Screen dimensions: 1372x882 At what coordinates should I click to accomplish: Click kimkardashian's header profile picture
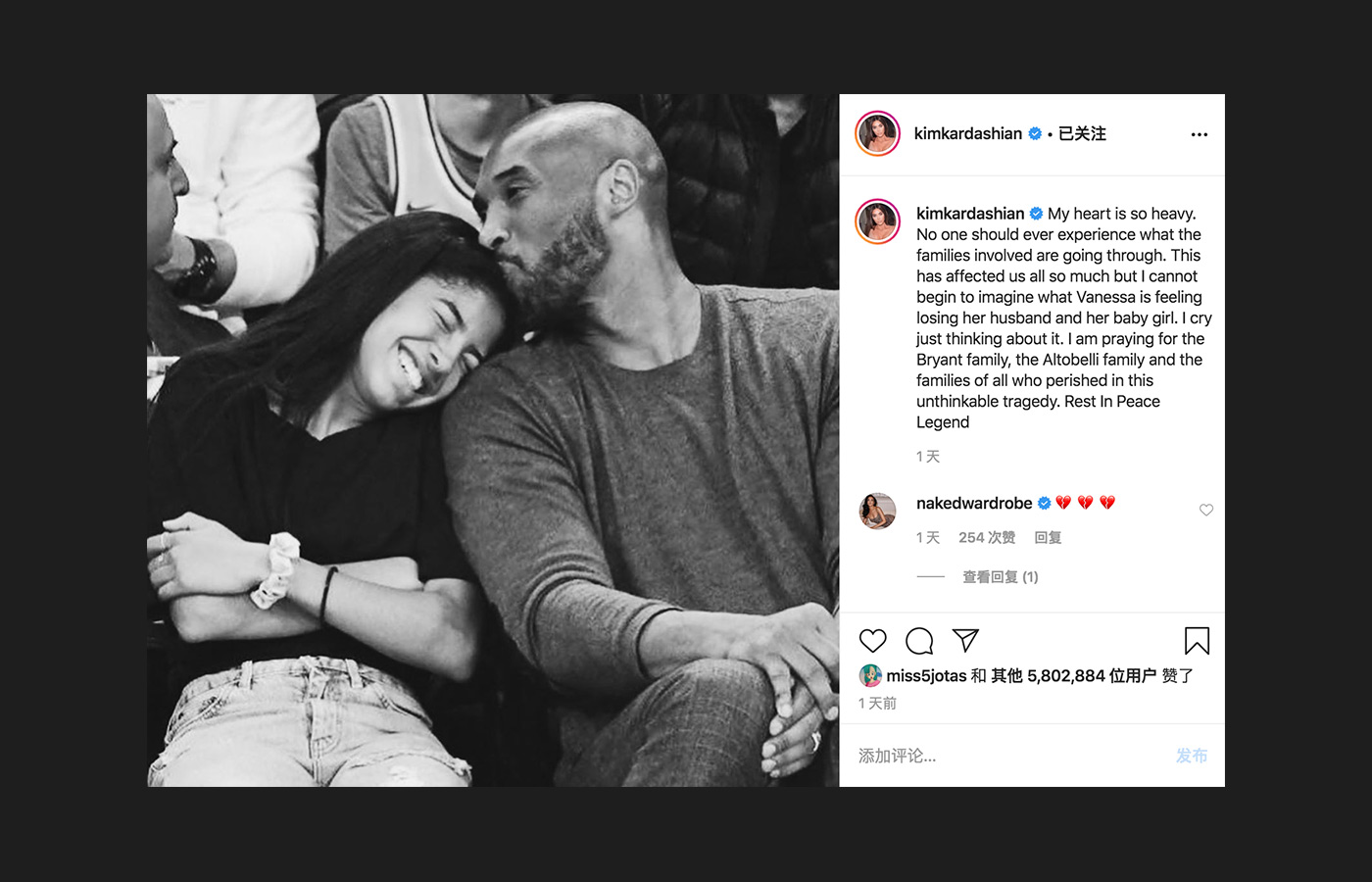pos(877,133)
